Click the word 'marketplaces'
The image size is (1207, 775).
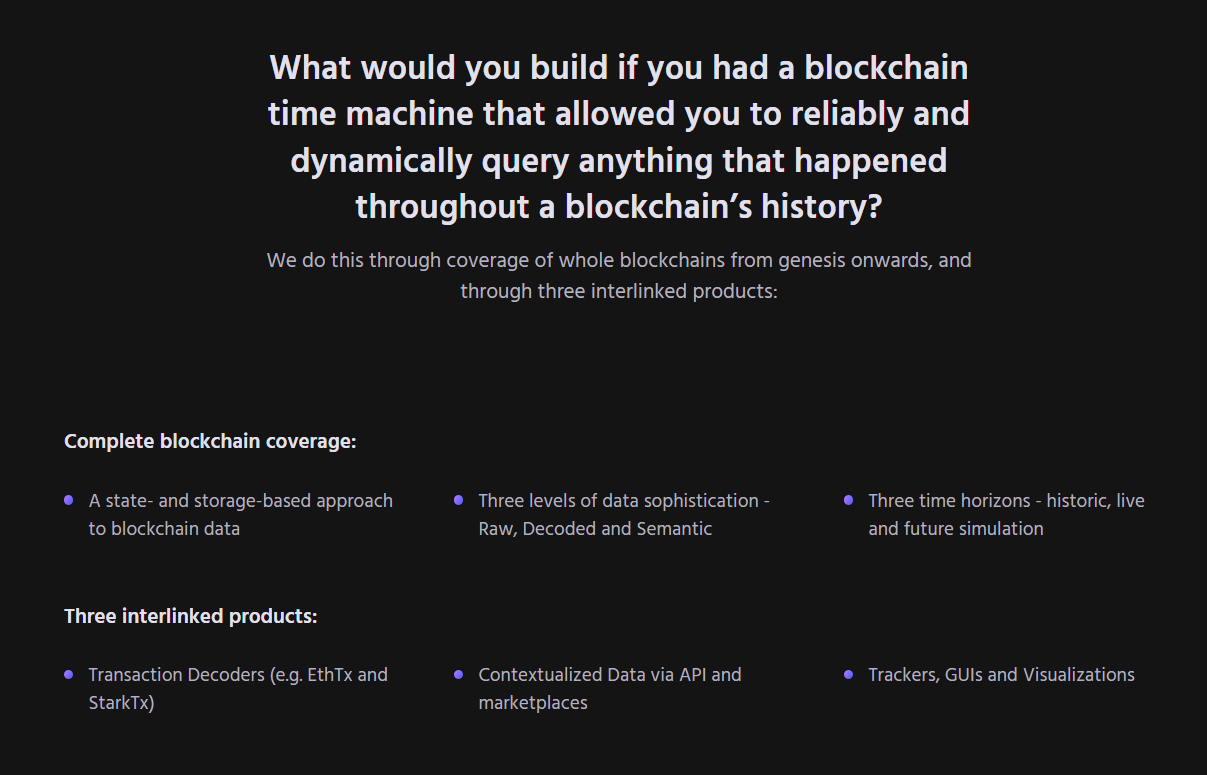tap(532, 703)
